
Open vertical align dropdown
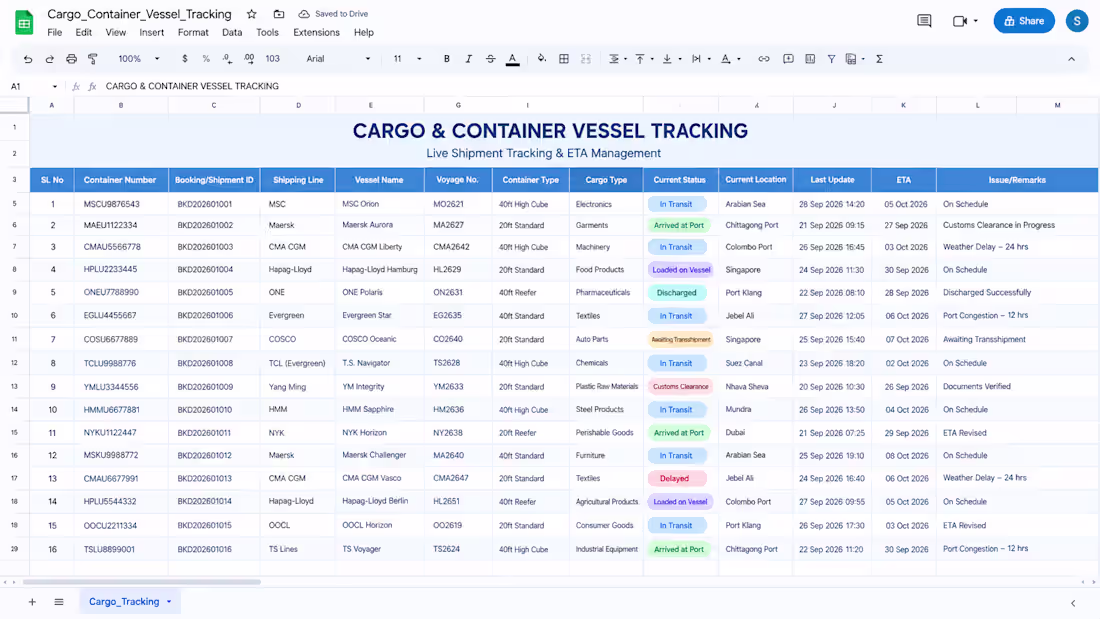(x=644, y=59)
